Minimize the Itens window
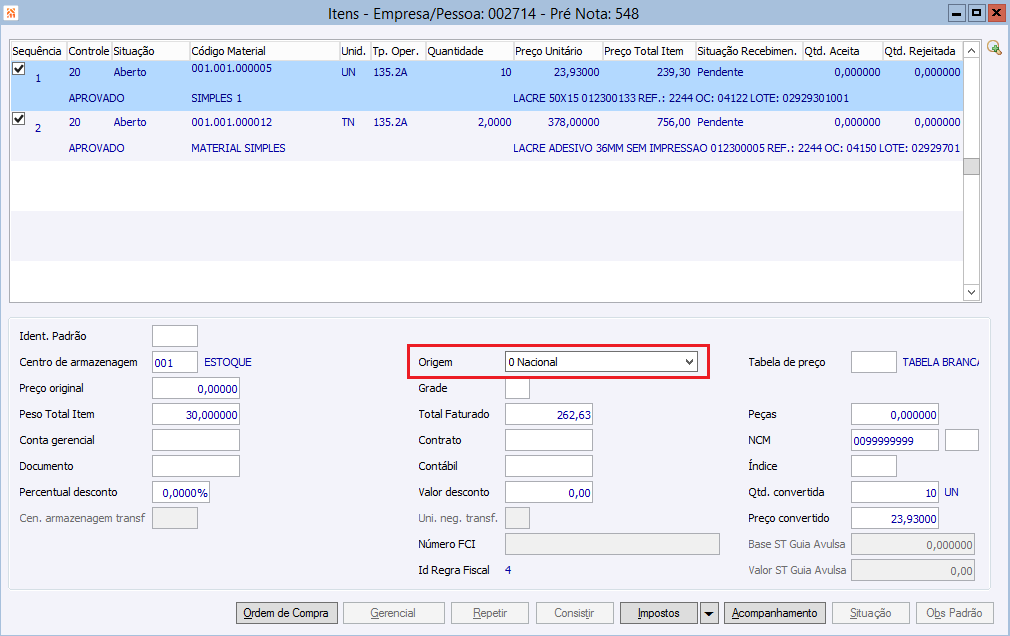The width and height of the screenshot is (1010, 636). coord(957,13)
